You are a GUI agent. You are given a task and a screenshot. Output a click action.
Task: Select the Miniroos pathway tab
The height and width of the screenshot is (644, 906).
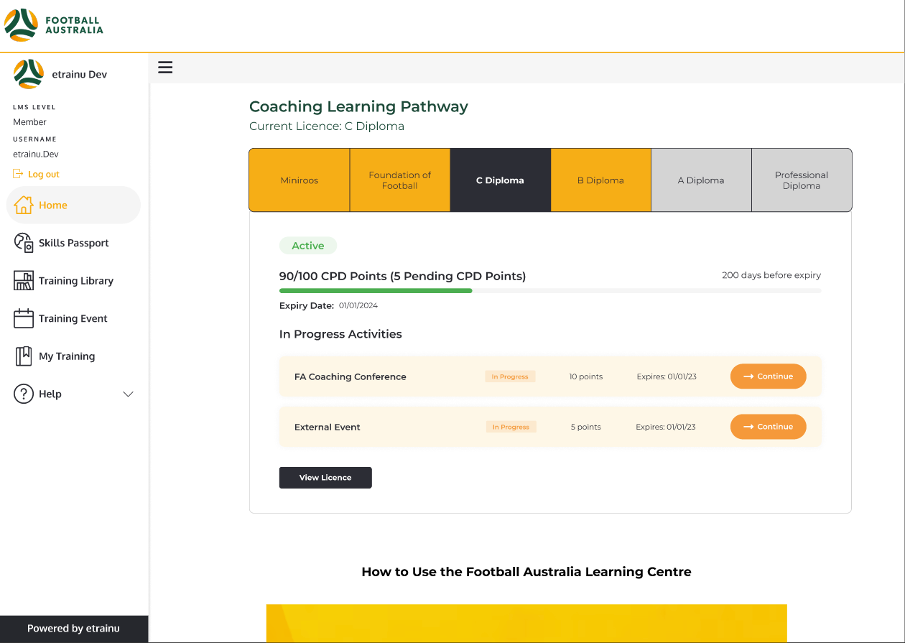coord(299,180)
